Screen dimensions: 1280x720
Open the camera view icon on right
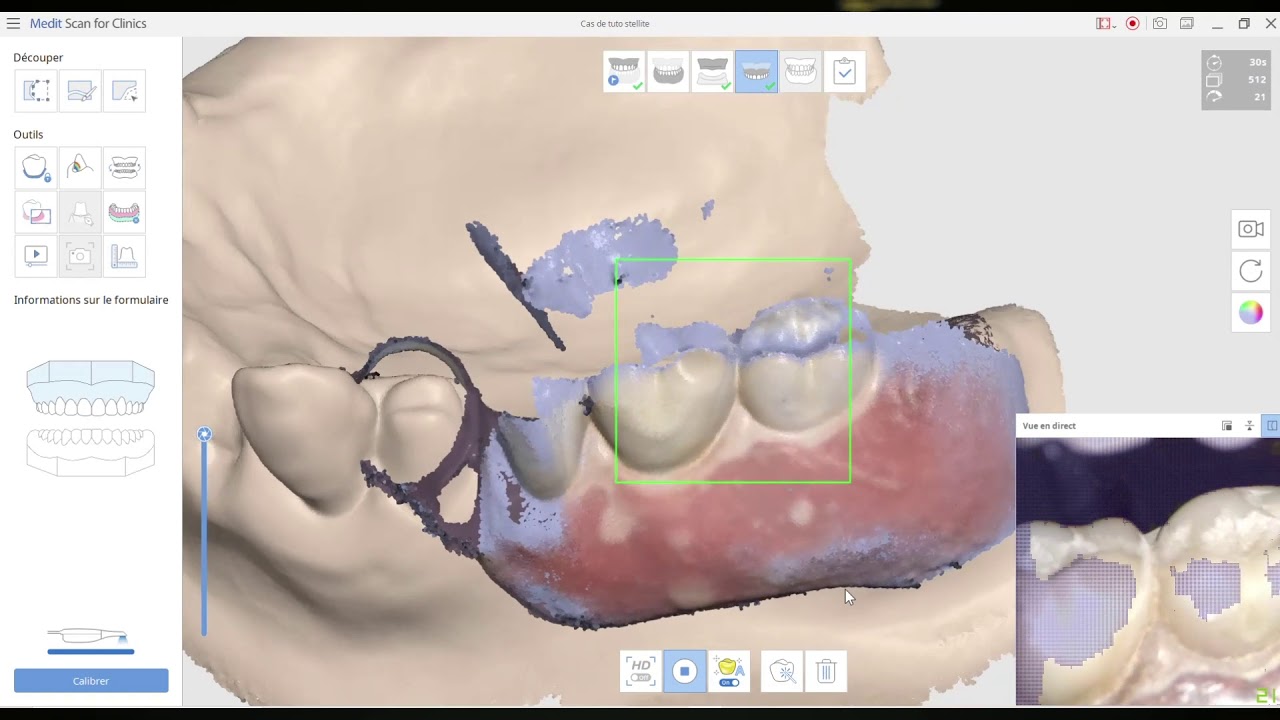(1251, 229)
